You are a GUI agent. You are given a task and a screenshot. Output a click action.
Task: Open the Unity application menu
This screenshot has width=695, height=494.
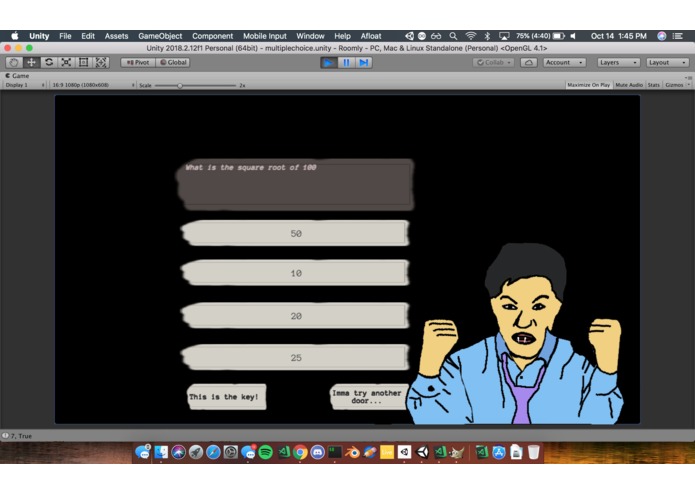click(39, 36)
